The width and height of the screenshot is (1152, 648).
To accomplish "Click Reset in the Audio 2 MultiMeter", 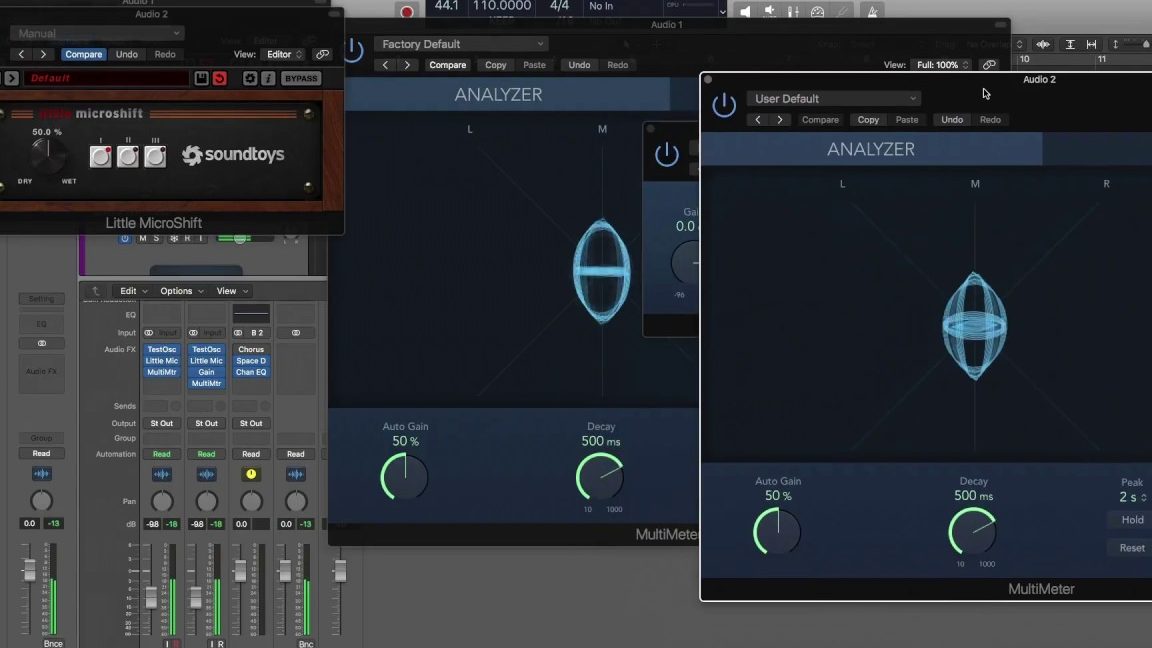I will pyautogui.click(x=1130, y=547).
